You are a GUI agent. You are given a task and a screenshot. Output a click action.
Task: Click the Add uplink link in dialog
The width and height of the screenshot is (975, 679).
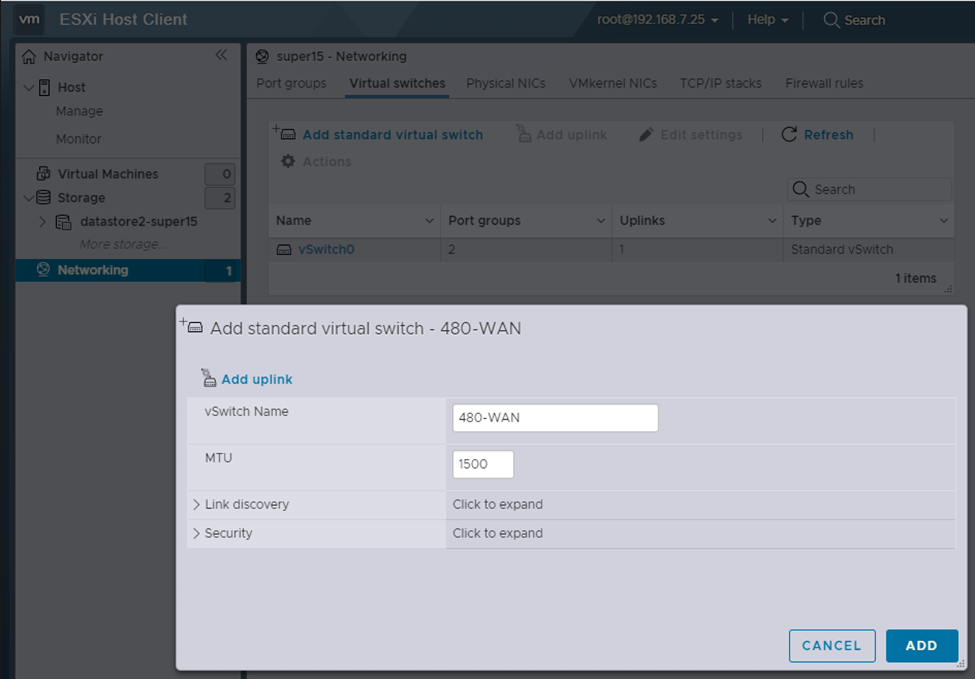click(x=257, y=379)
